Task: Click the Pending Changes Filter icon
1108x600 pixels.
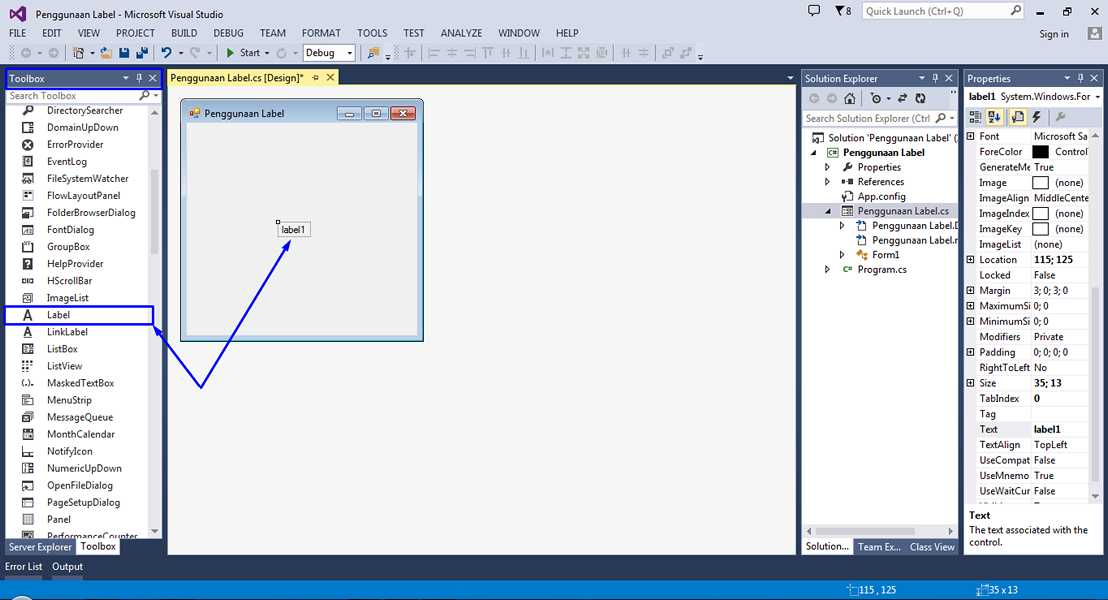Action: pyautogui.click(x=876, y=98)
